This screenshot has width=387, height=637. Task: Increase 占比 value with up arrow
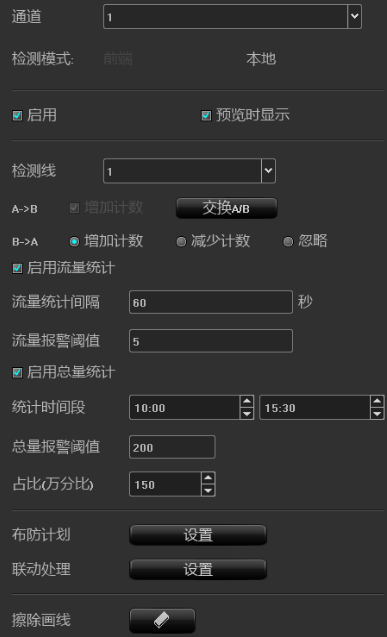pyautogui.click(x=208, y=478)
